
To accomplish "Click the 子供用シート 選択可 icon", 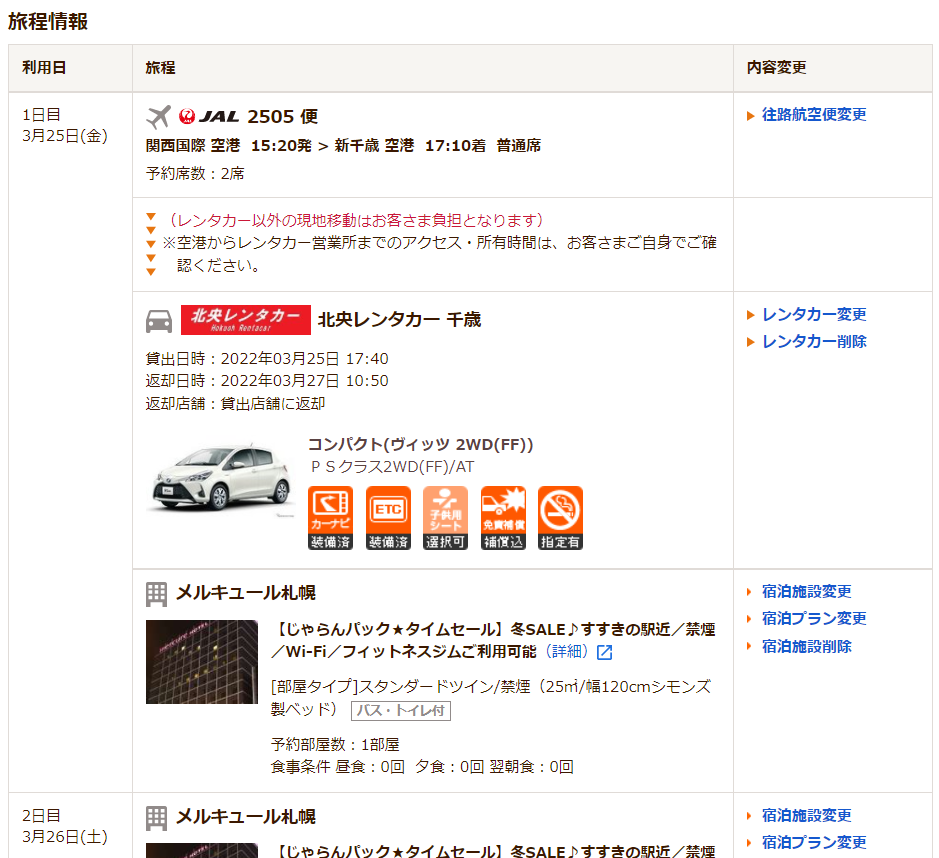I will pos(445,518).
